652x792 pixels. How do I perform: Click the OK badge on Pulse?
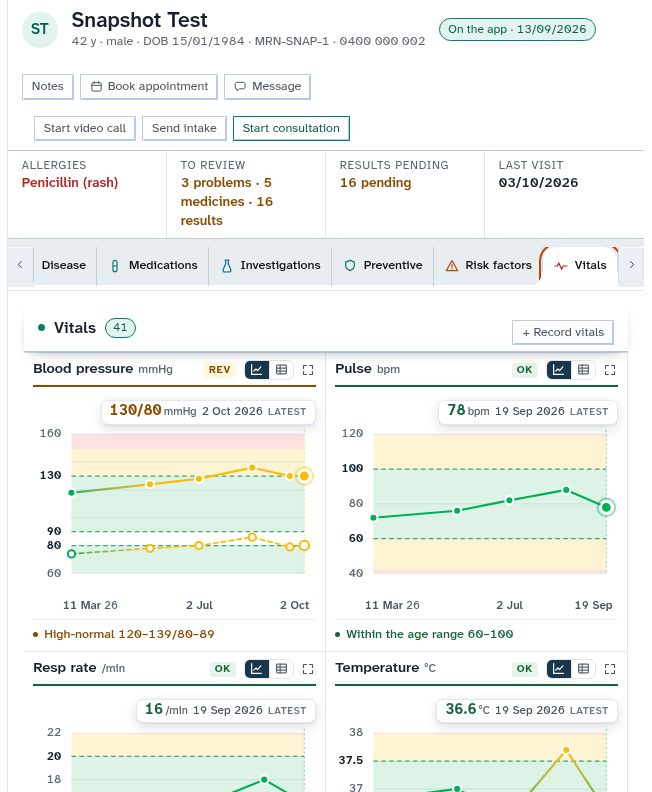(524, 370)
